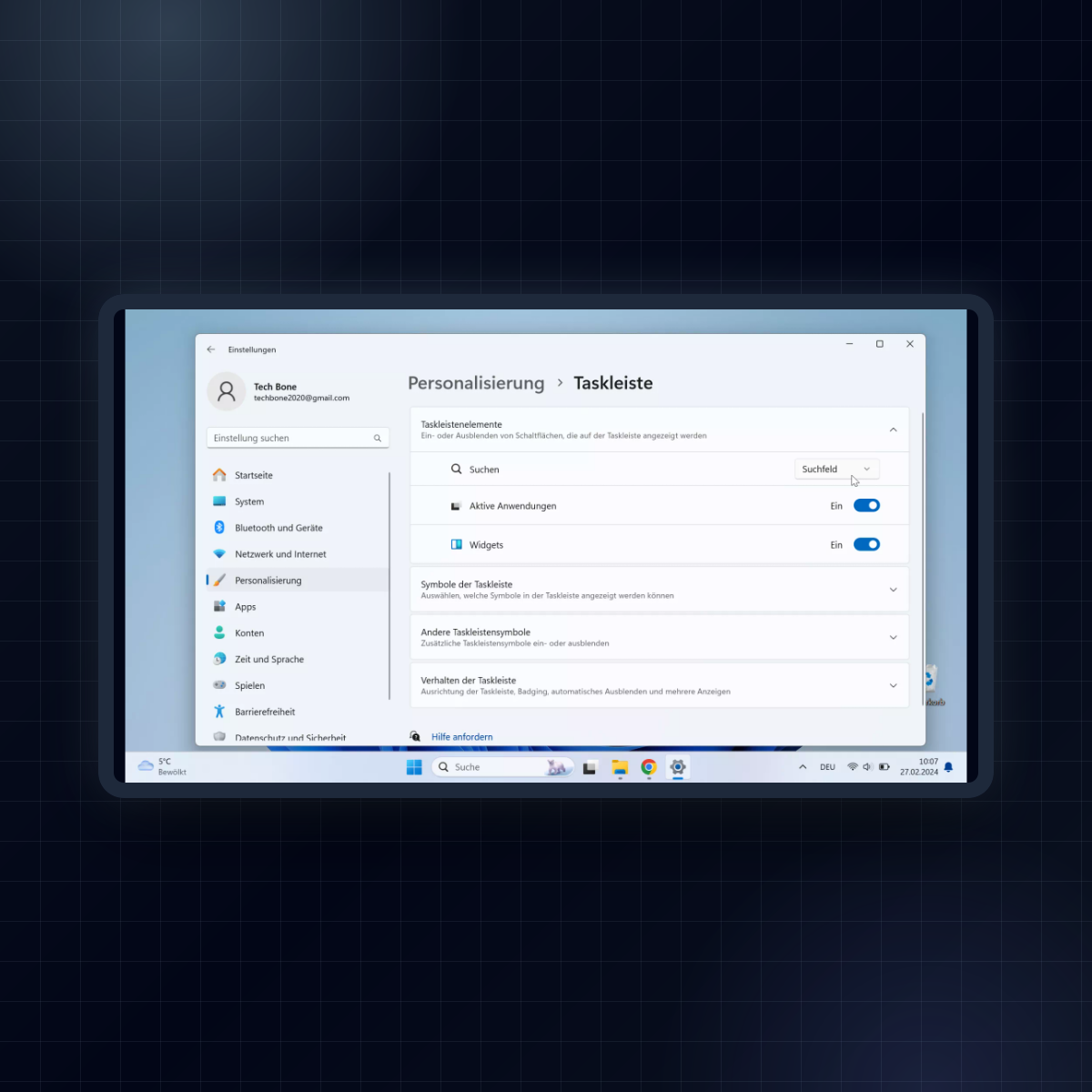
Task: Open File Explorer from taskbar
Action: [620, 767]
